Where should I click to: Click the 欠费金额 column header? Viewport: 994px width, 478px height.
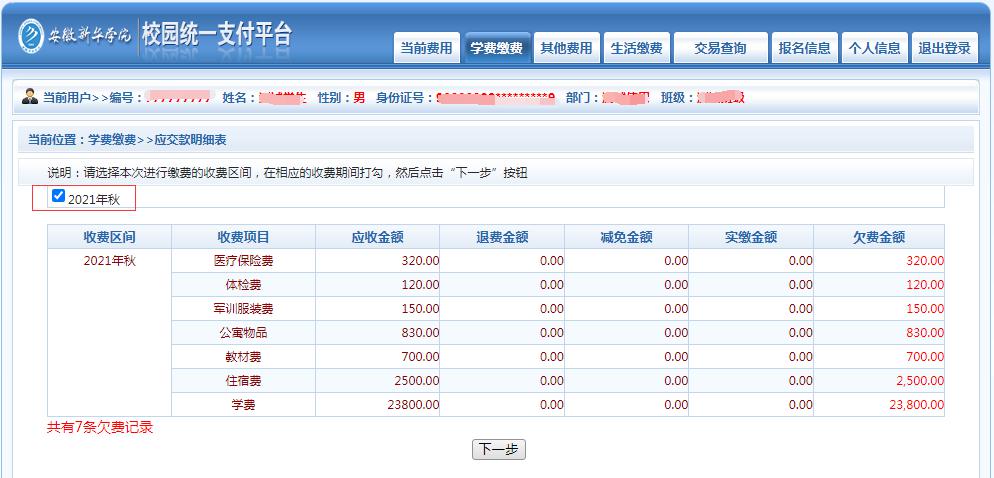[878, 237]
